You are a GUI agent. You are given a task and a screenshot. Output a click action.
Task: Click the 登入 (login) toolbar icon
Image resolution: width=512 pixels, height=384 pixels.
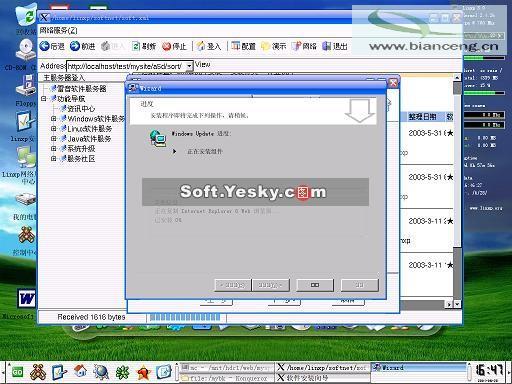[x=209, y=46]
